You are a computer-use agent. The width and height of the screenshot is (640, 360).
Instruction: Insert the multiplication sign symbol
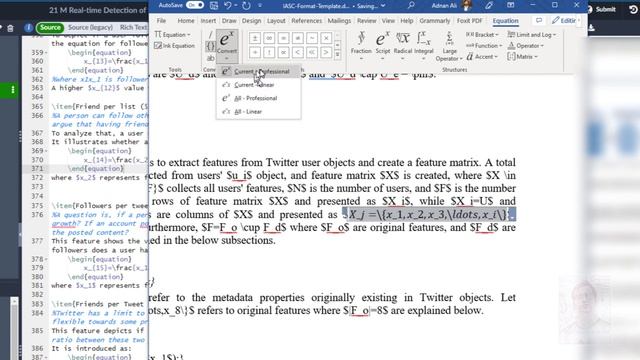(326, 38)
